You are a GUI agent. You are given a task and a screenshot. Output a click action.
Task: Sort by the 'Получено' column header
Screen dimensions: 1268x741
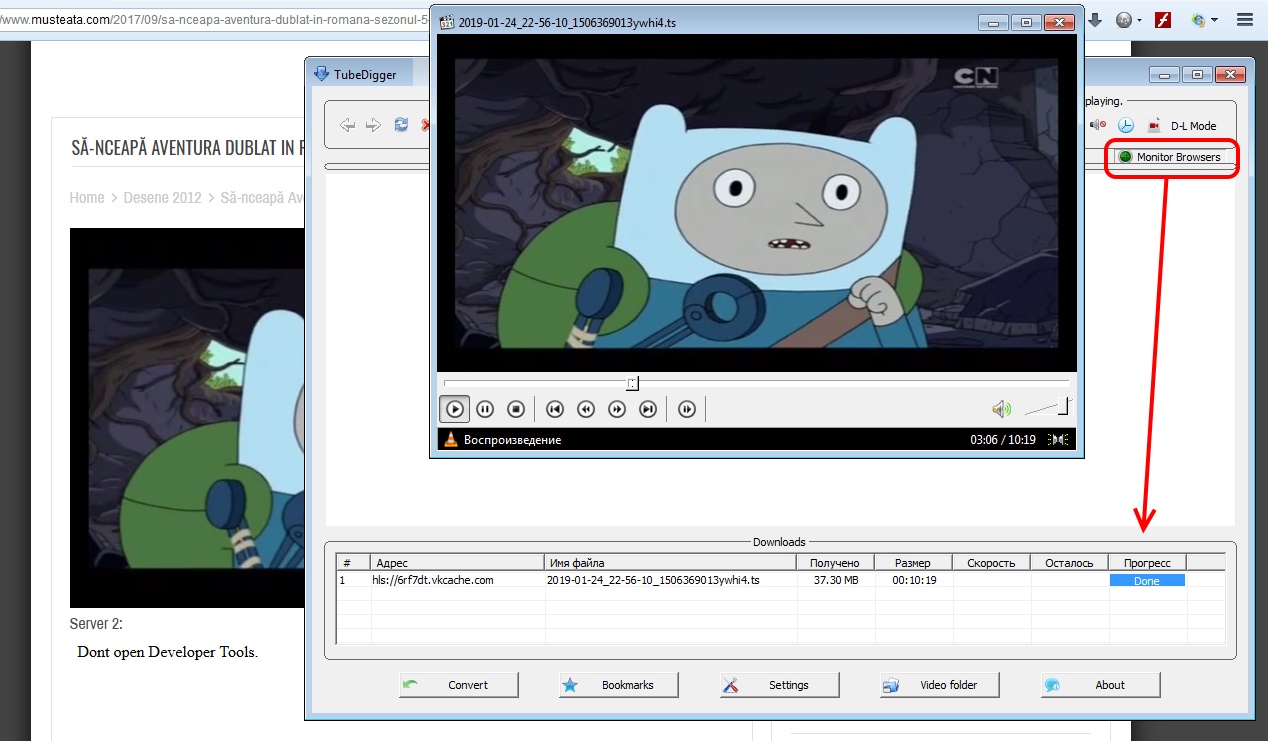click(835, 563)
